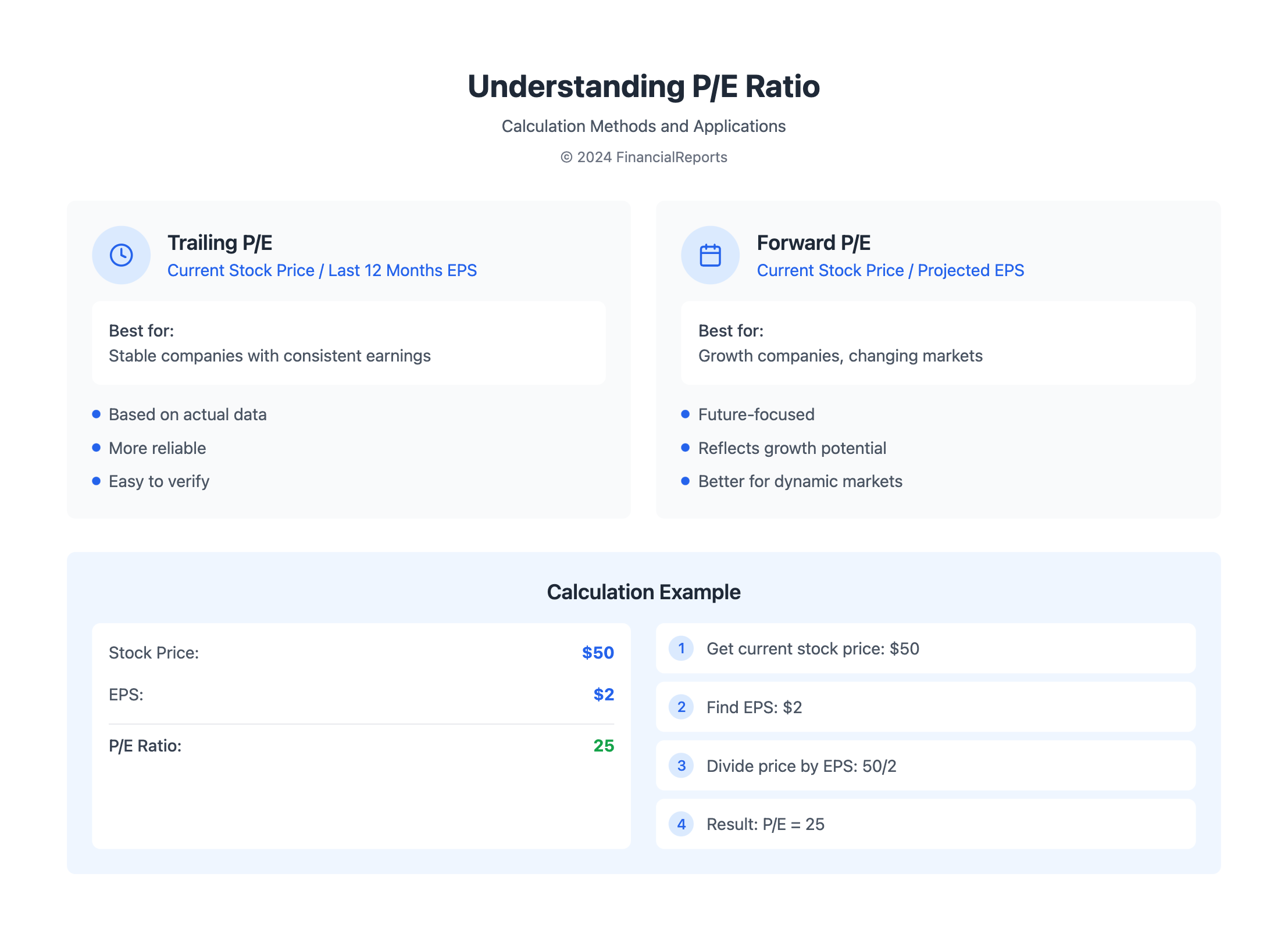Select the Understanding P/E Ratio title
The width and height of the screenshot is (1288, 941).
(x=644, y=87)
